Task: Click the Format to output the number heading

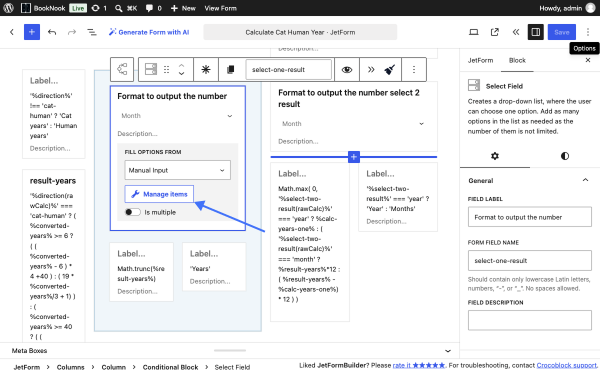Action: click(172, 96)
